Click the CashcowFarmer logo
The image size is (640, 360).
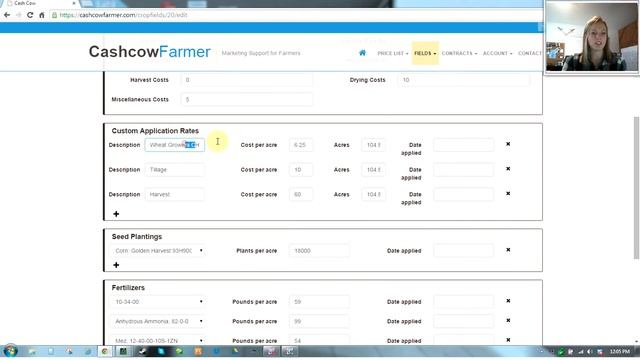(149, 52)
